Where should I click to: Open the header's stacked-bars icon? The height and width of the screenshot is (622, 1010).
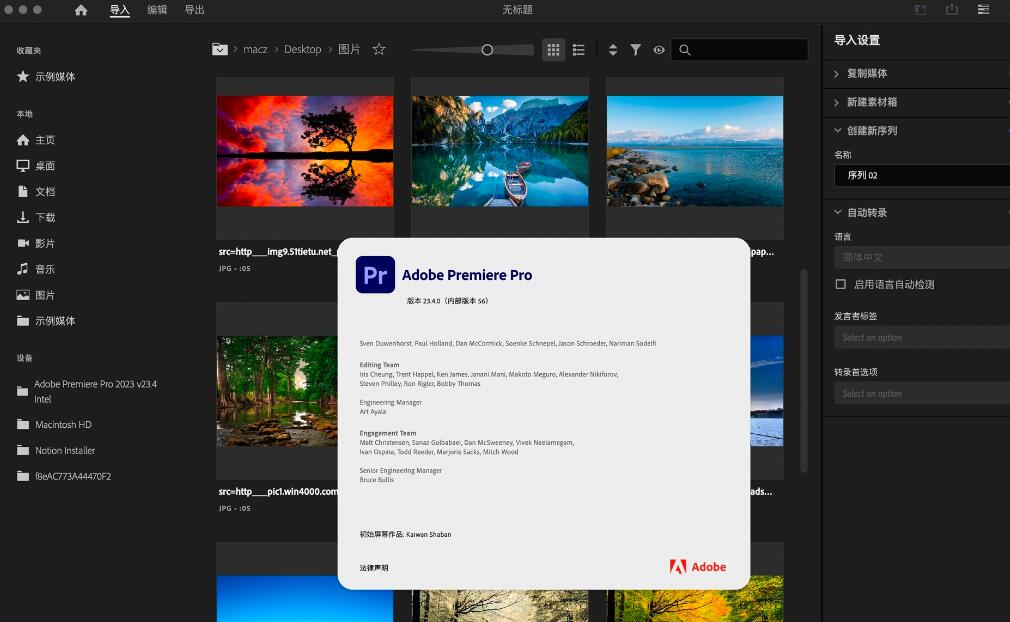coord(983,10)
